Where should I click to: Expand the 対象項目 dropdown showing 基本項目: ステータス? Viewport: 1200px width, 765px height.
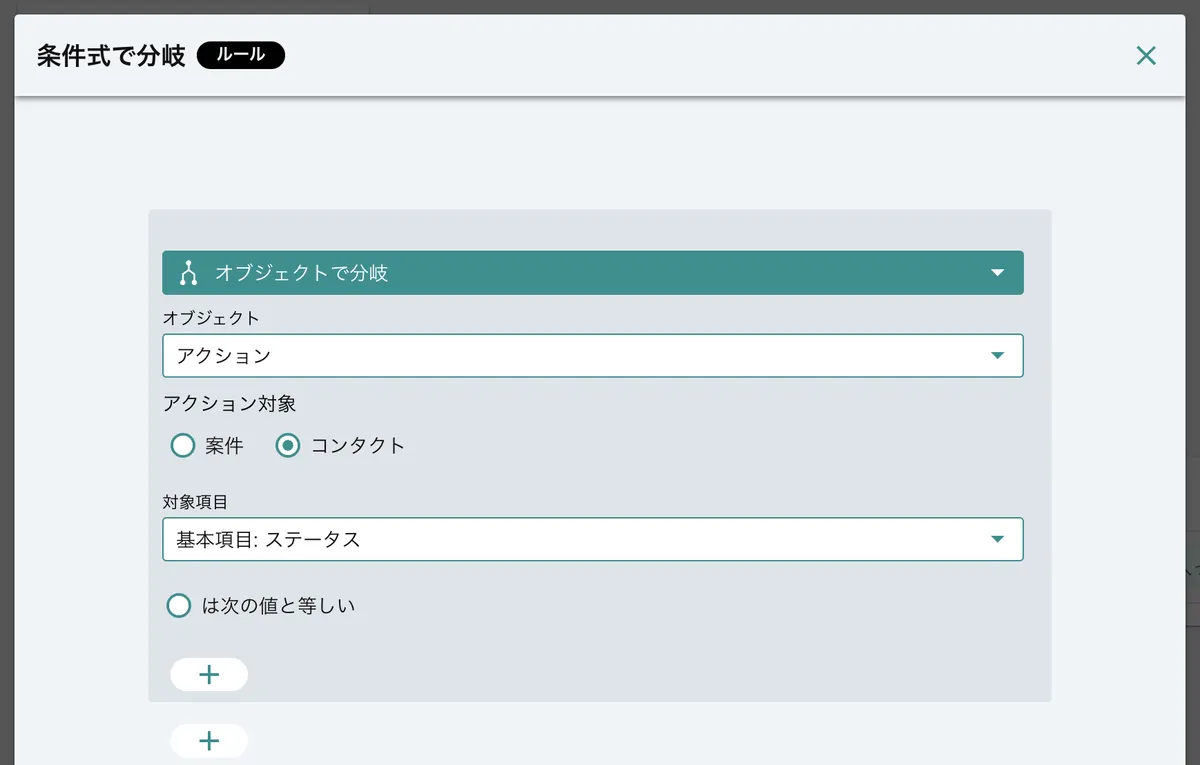[592, 540]
